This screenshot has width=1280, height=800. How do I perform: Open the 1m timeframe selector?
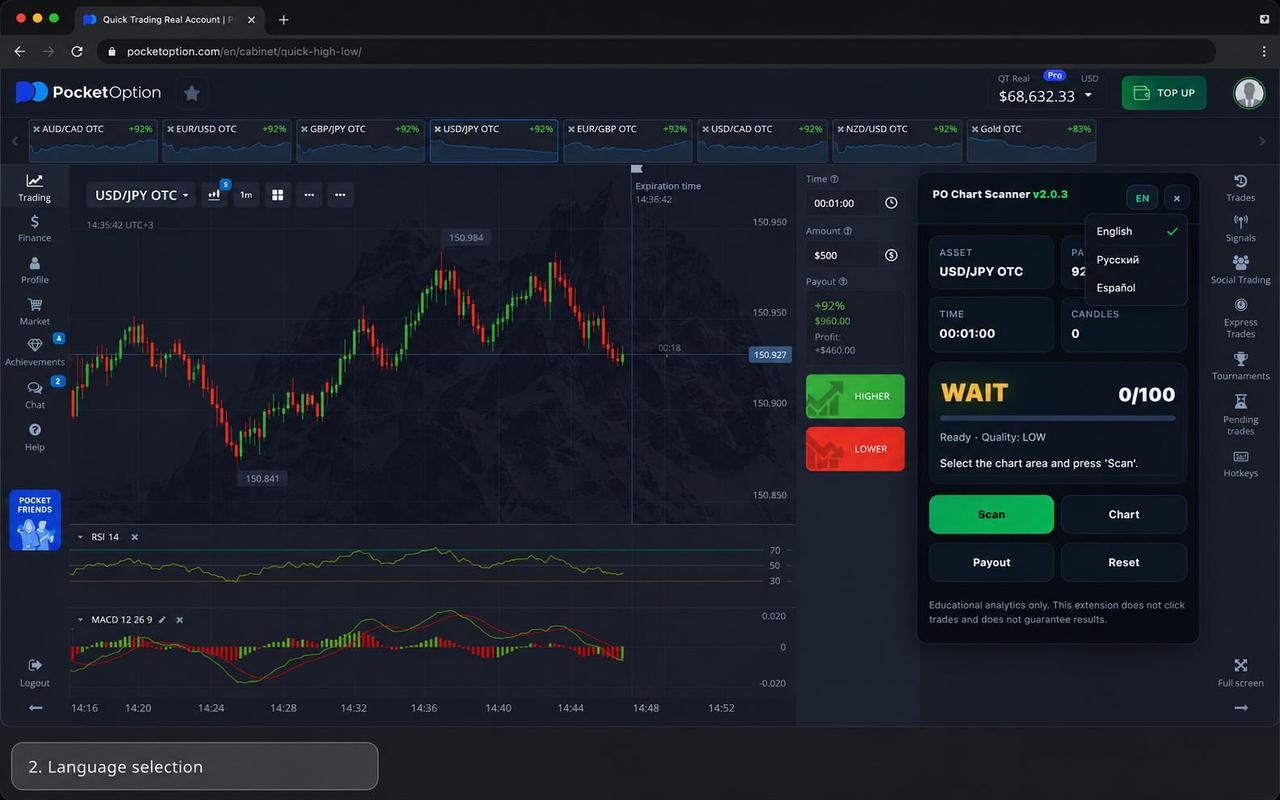(246, 195)
